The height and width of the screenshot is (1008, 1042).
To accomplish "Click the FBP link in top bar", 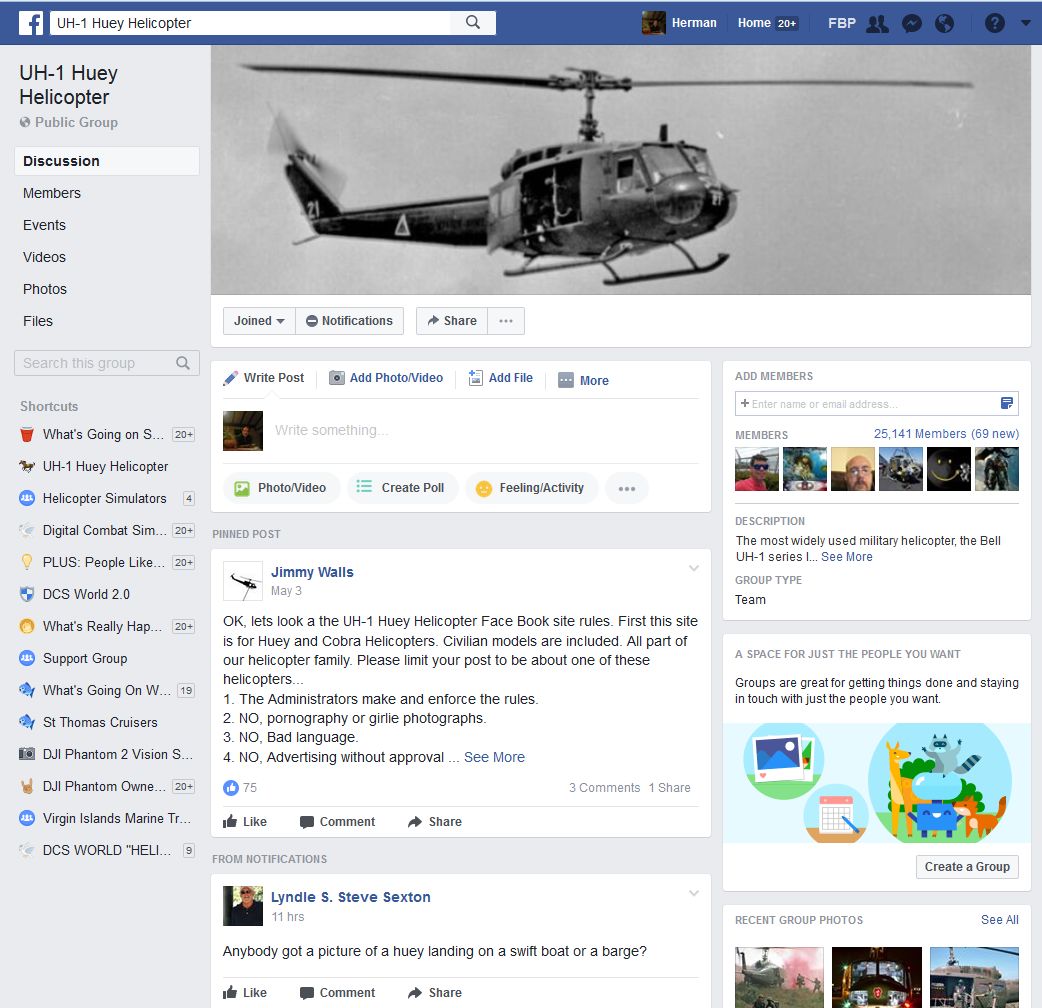I will 841,23.
